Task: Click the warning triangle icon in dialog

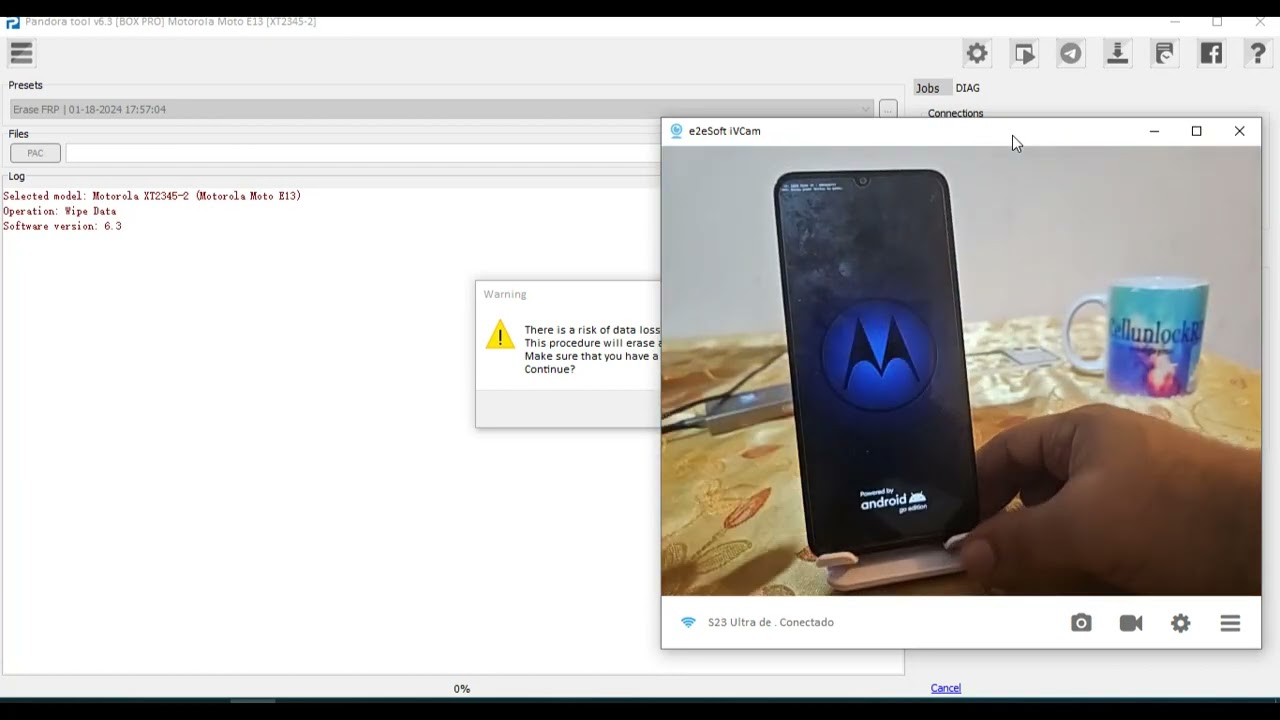Action: [x=500, y=335]
